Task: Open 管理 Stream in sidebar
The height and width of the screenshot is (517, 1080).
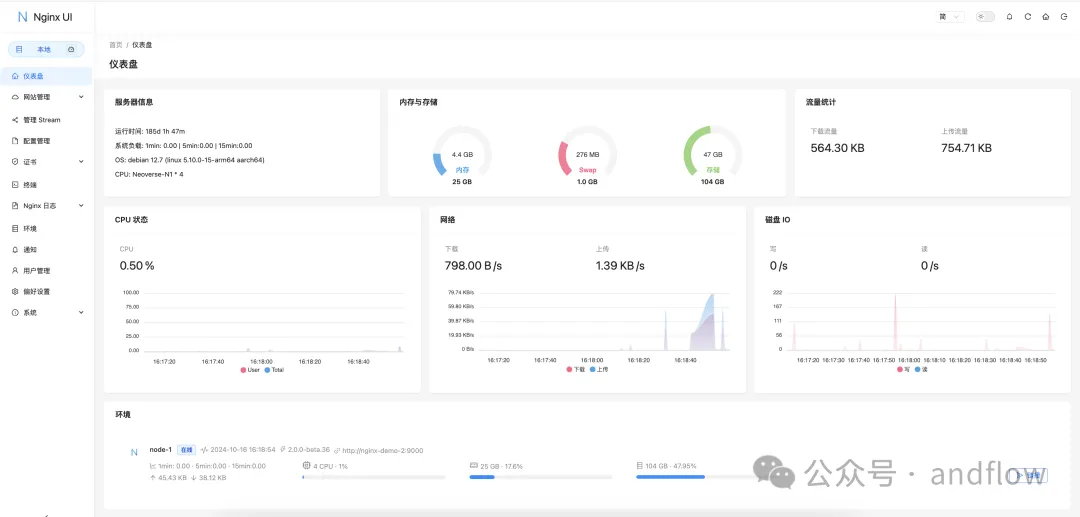Action: [41, 120]
